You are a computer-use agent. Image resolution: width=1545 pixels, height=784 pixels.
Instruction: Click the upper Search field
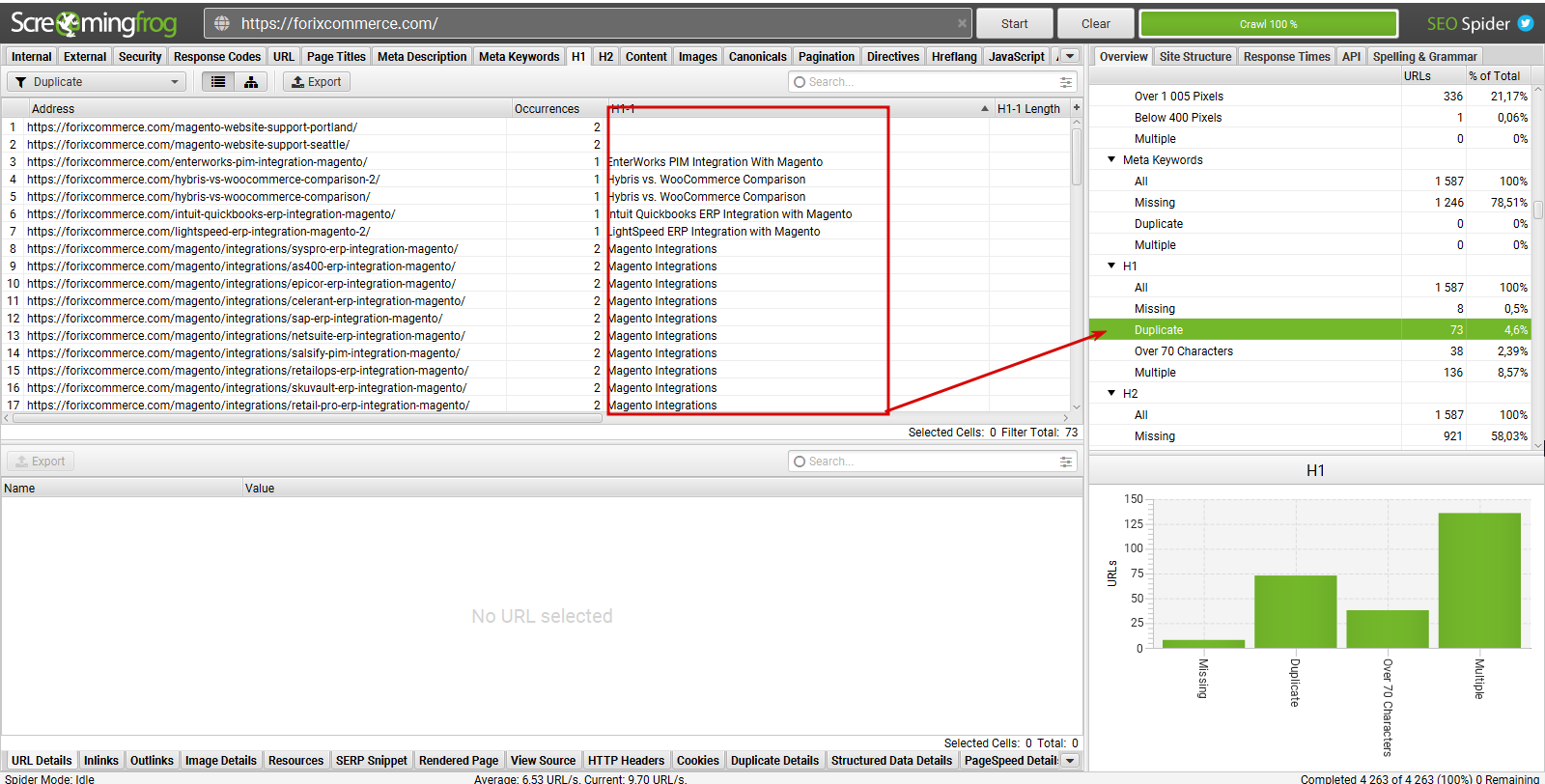click(933, 82)
